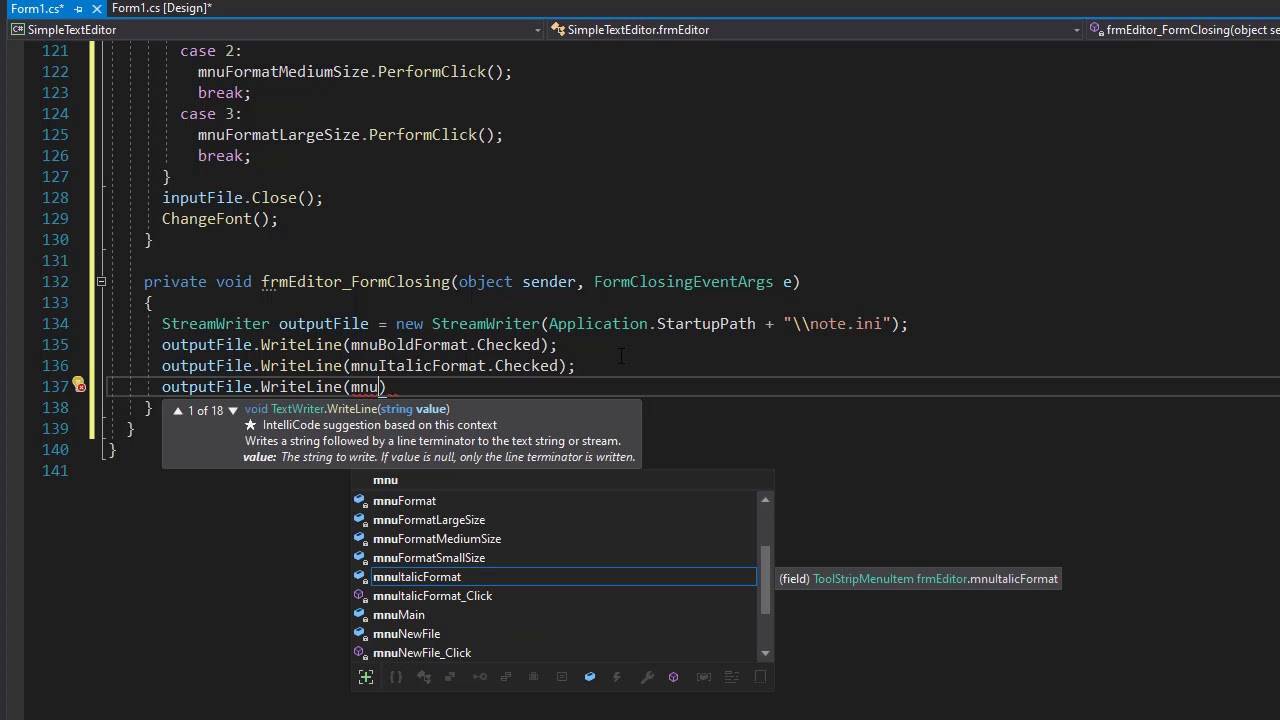Click StreamWriter type name on line 134
Screen dimensions: 1280x720
coord(215,324)
